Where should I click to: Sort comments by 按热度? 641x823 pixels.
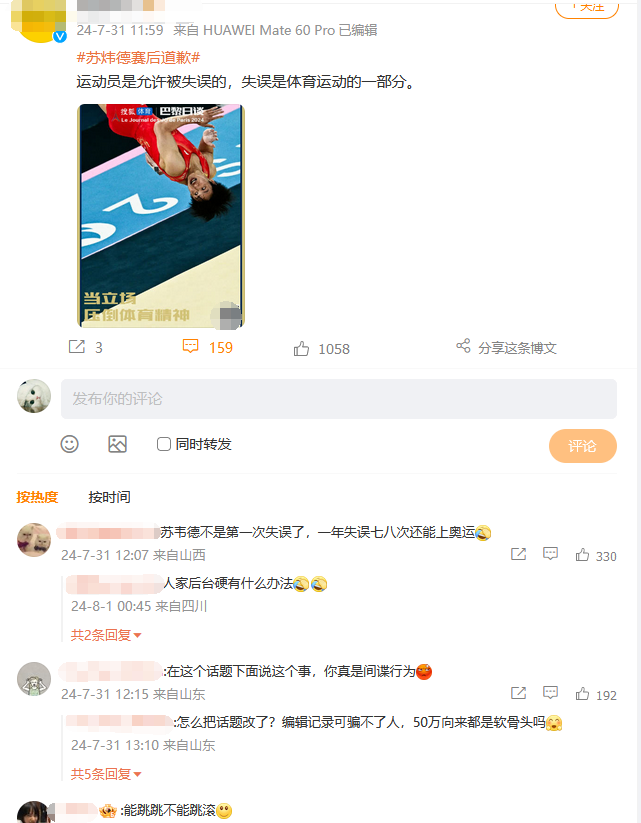37,497
